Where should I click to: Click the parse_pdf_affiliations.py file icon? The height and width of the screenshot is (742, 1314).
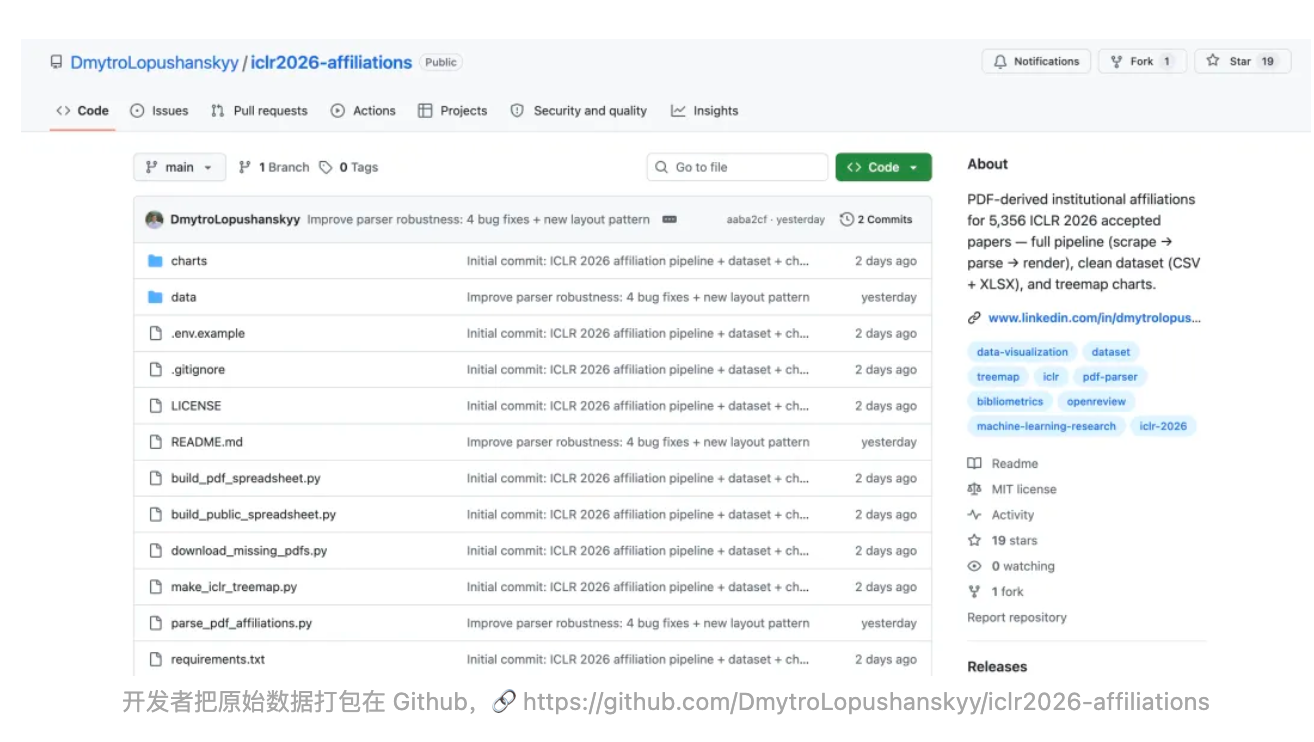[x=155, y=623]
